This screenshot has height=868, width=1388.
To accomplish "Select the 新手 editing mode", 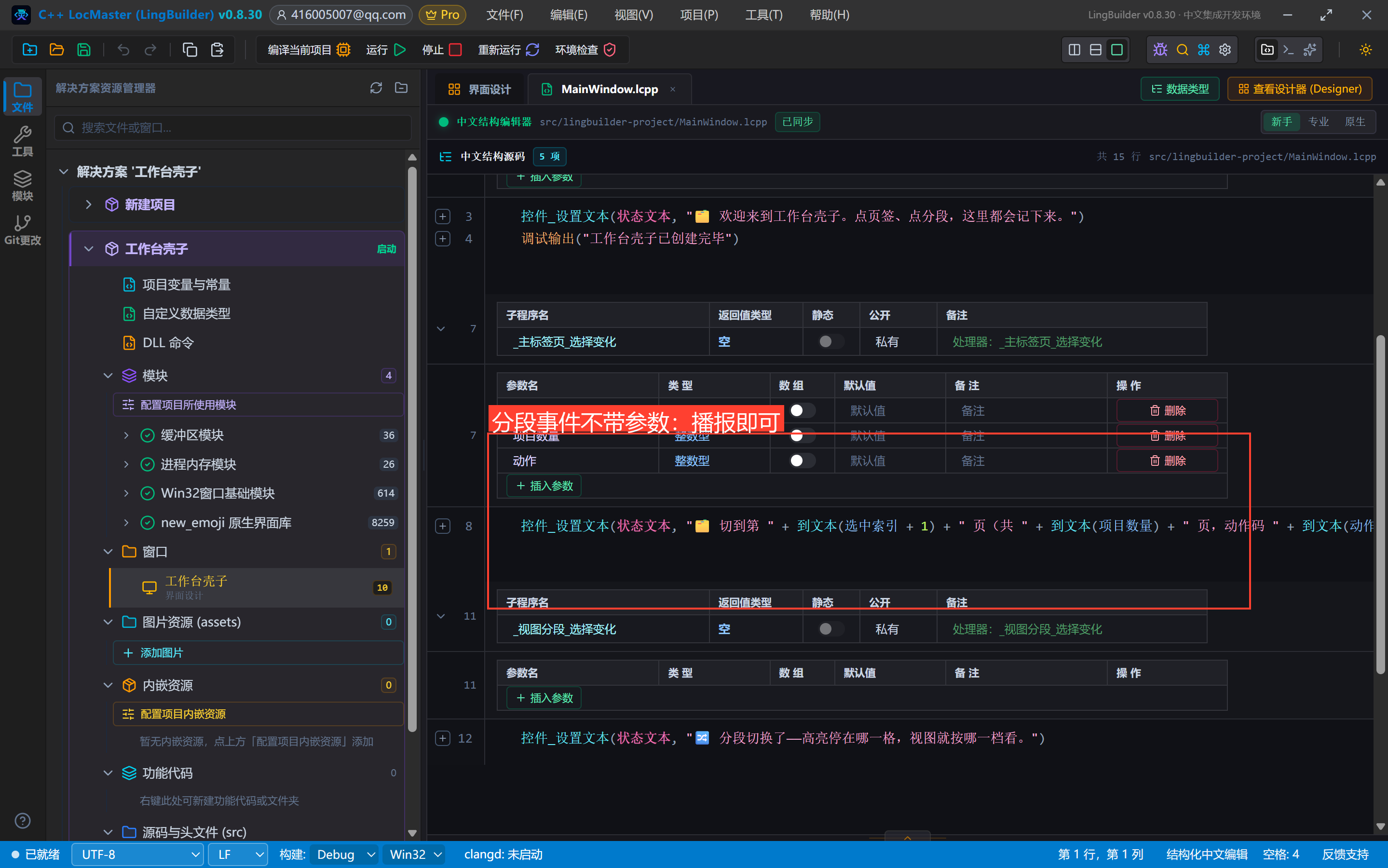I will coord(1281,122).
